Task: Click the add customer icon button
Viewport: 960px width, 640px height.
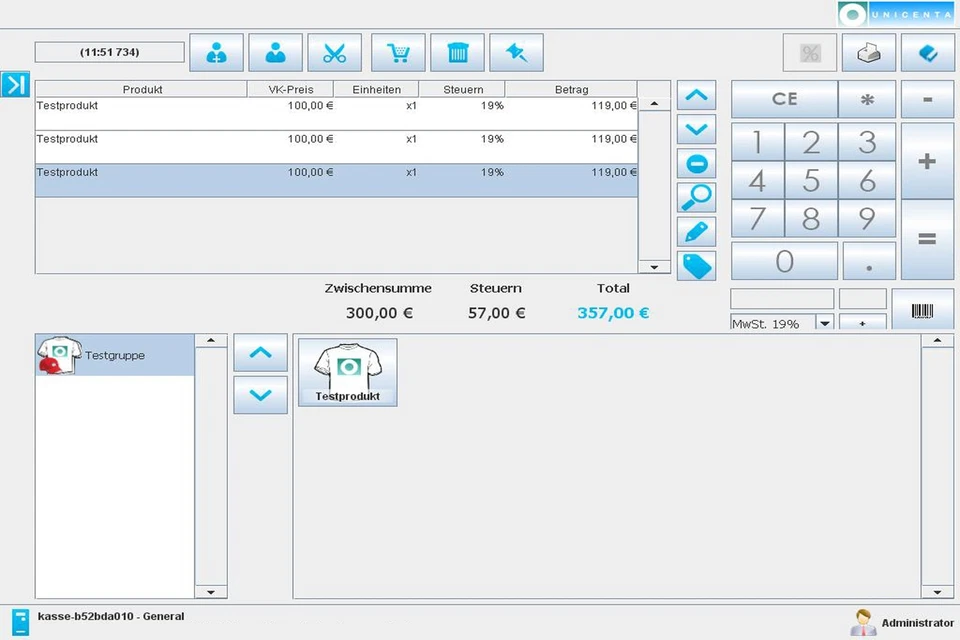Action: [216, 53]
